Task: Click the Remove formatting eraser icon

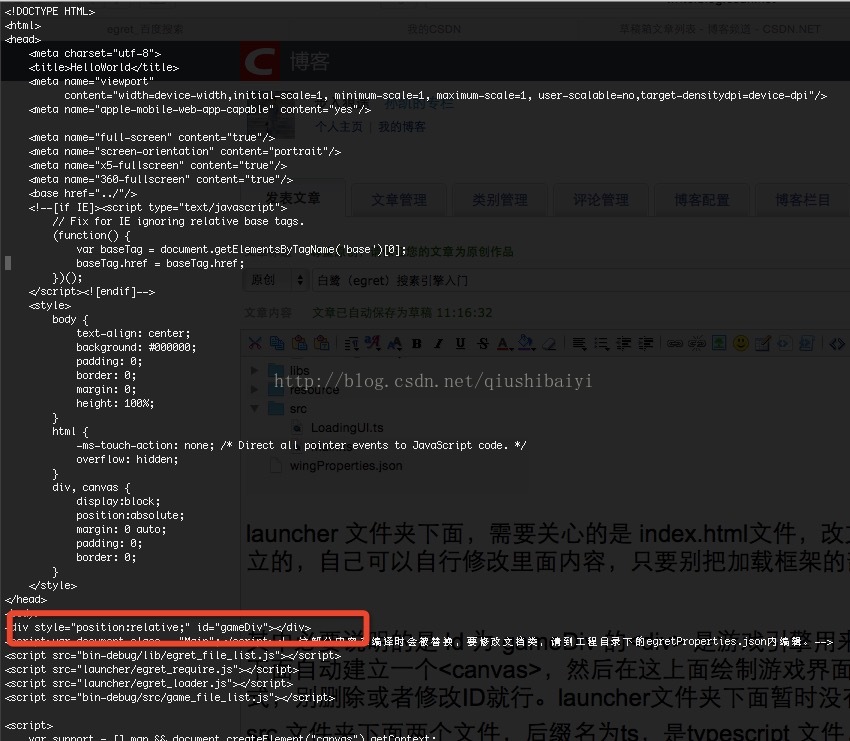Action: (x=549, y=343)
